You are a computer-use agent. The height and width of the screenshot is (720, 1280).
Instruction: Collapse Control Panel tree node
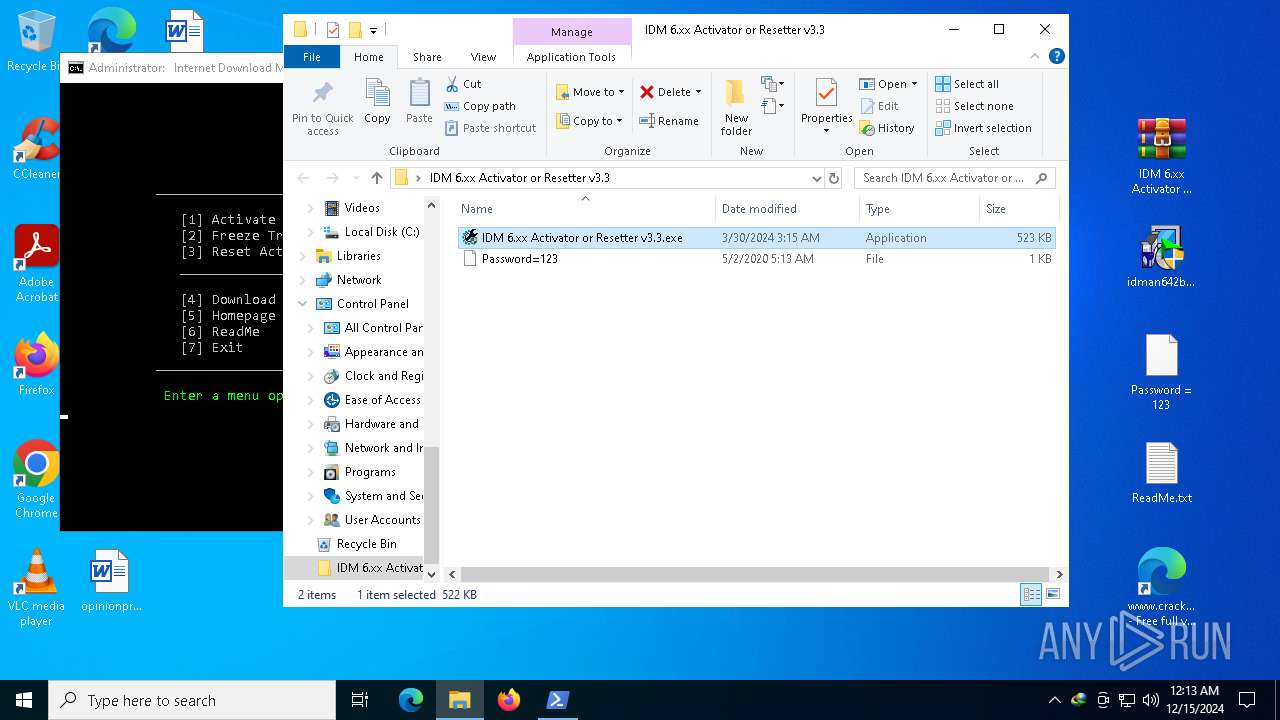click(303, 304)
